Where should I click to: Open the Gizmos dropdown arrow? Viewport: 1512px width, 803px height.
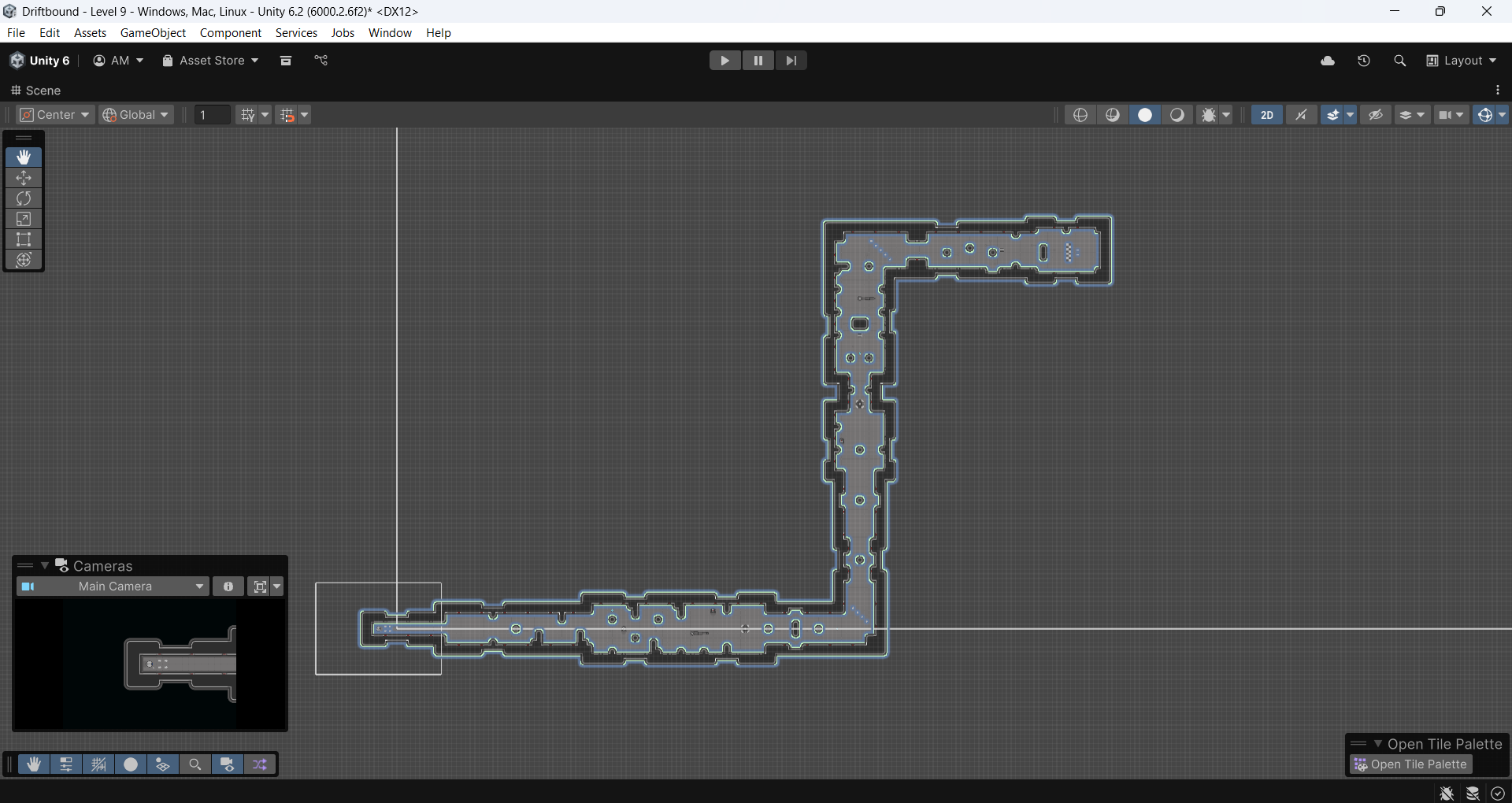pos(1503,115)
